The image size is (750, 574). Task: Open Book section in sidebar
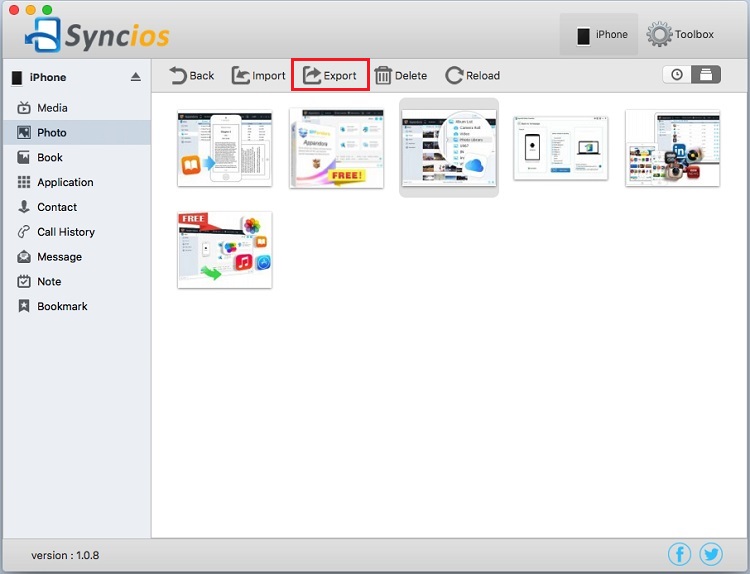[x=77, y=157]
